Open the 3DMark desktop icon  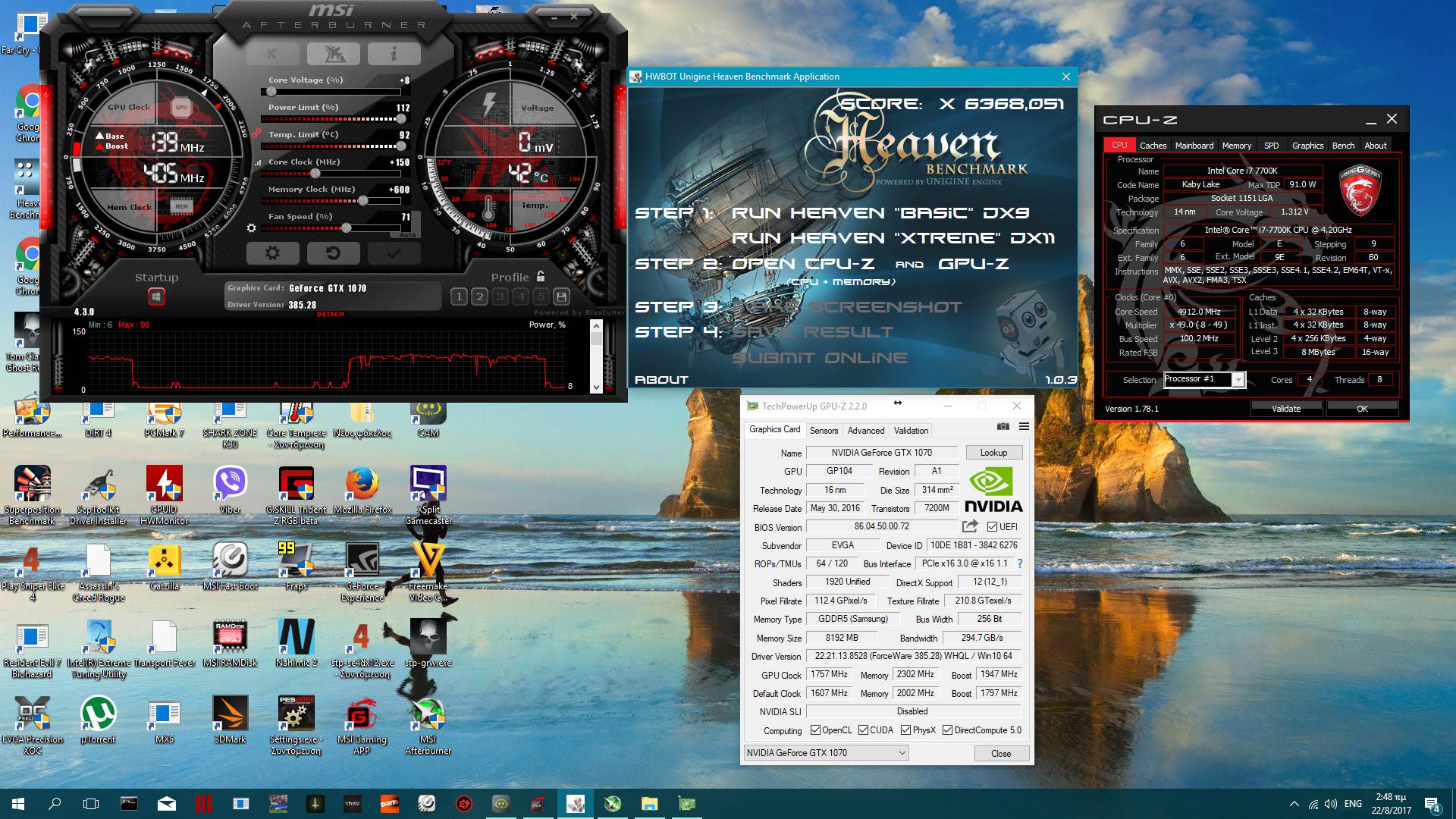pyautogui.click(x=230, y=720)
